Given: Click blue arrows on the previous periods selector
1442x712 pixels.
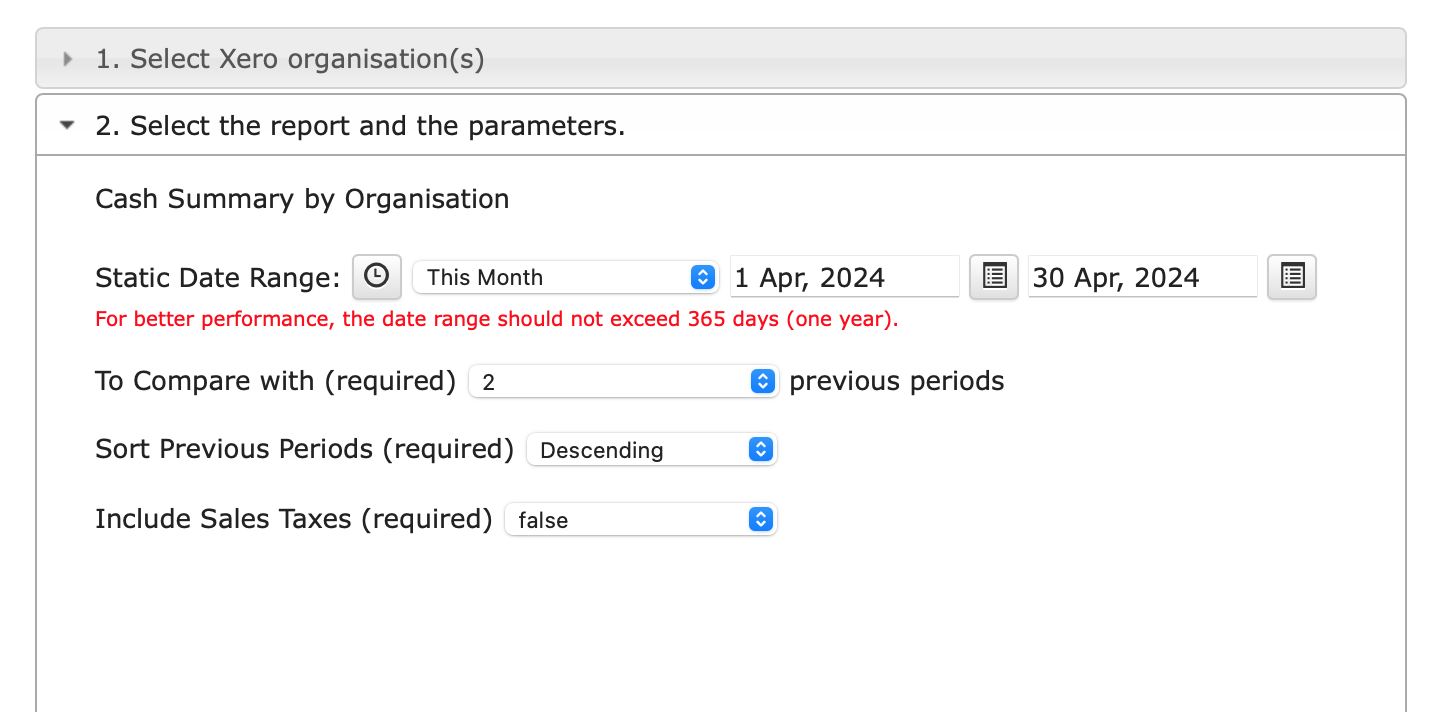Looking at the screenshot, I should coord(762,381).
